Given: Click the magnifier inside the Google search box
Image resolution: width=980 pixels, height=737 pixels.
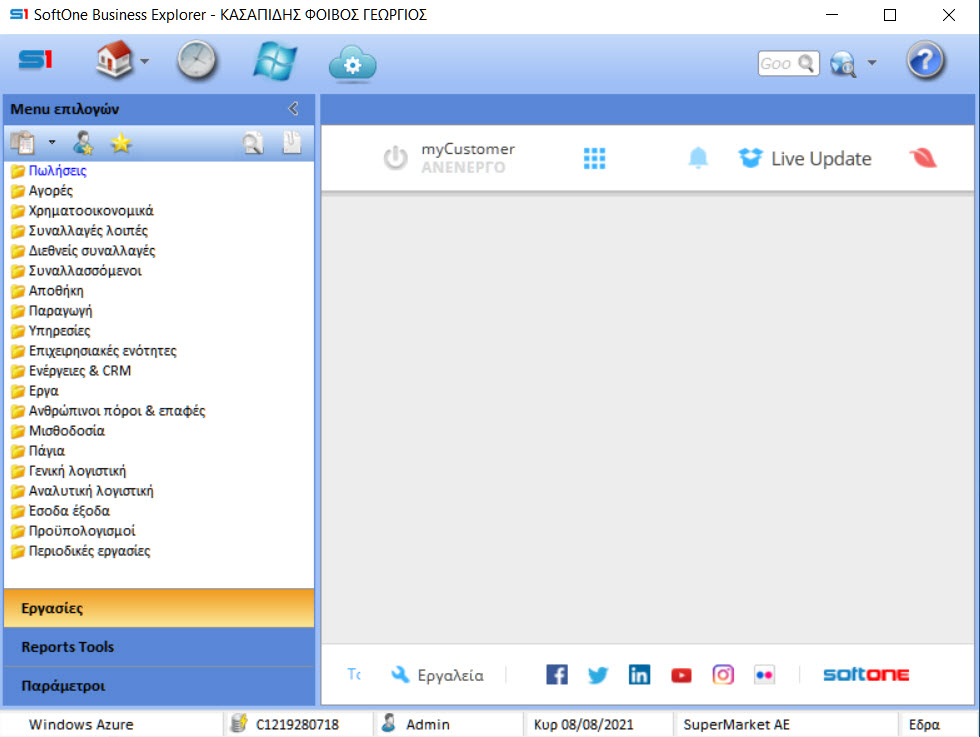Looking at the screenshot, I should [807, 63].
